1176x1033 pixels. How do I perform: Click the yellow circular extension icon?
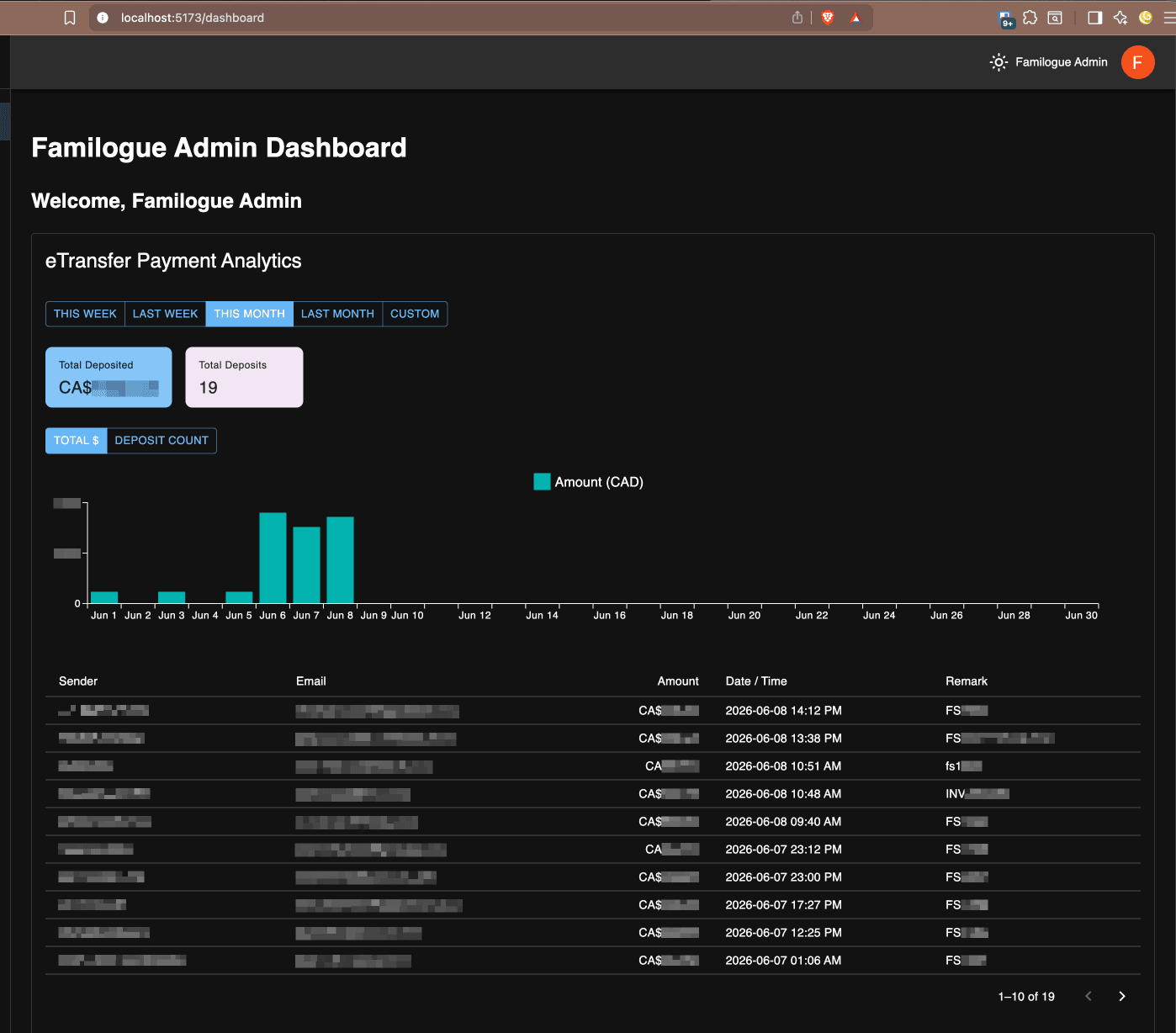(x=1145, y=18)
